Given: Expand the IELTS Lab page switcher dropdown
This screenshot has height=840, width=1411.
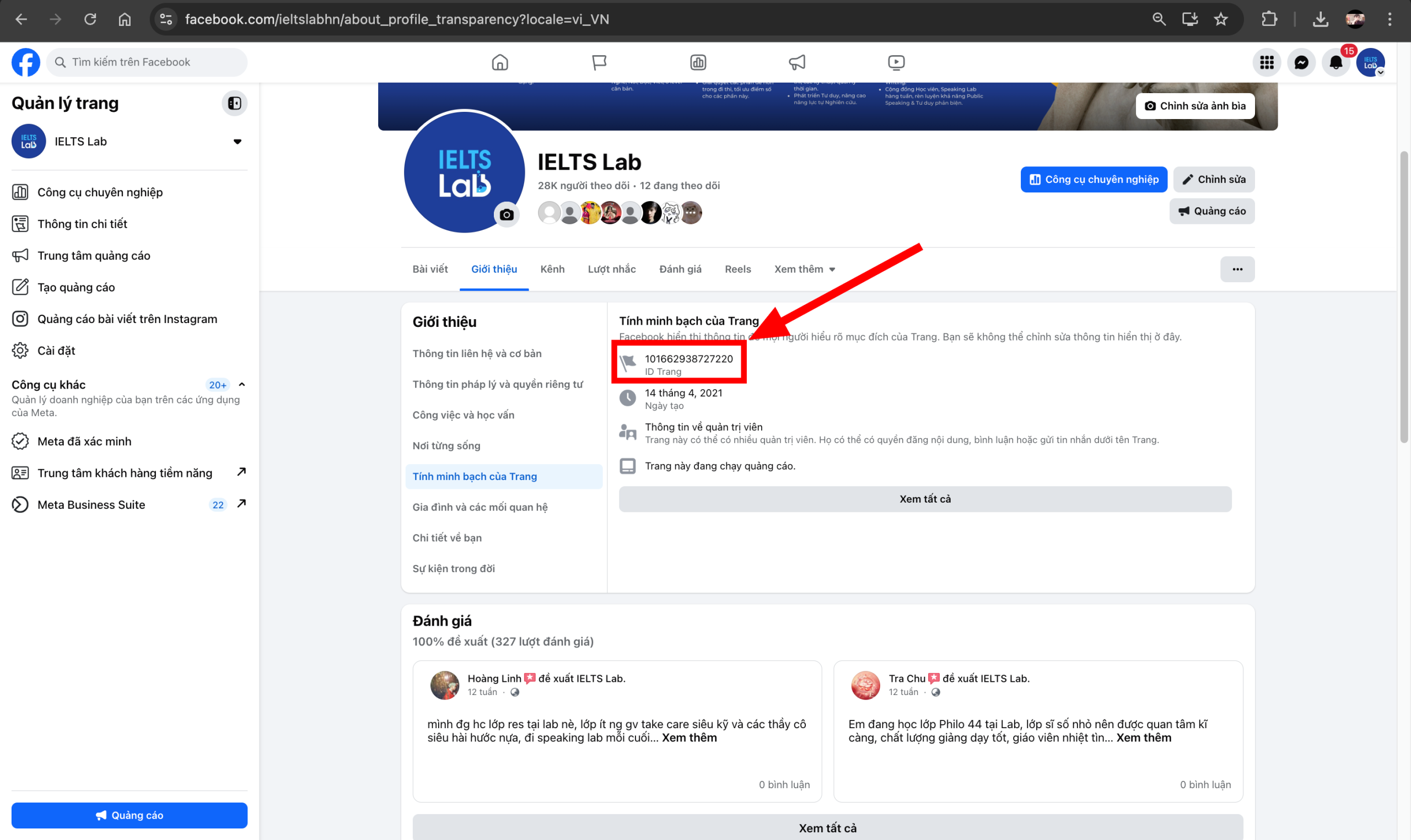Looking at the screenshot, I should click(237, 142).
